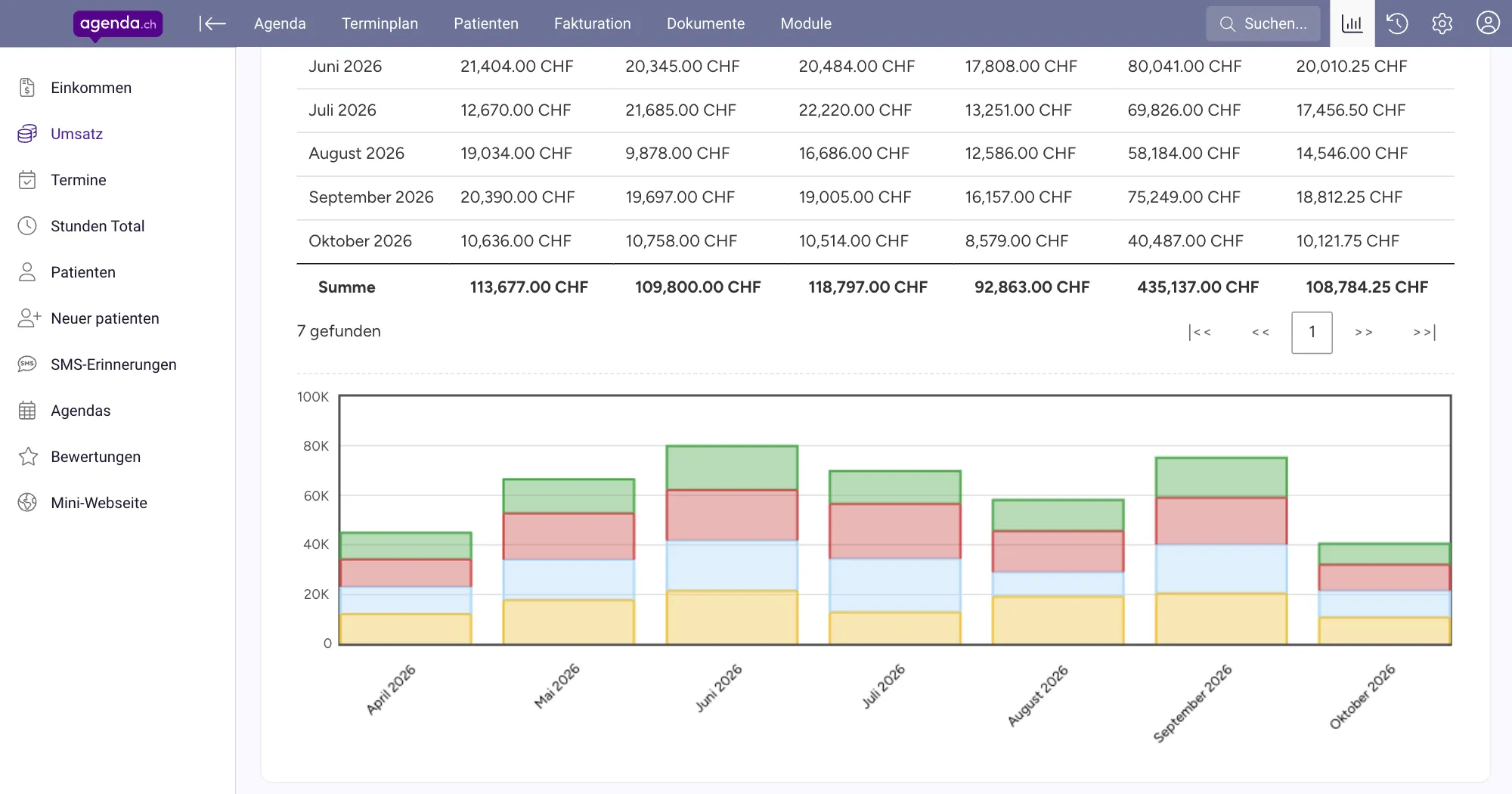
Task: Click the September 2026 value 75,249.00 CHF
Action: pyautogui.click(x=1184, y=197)
